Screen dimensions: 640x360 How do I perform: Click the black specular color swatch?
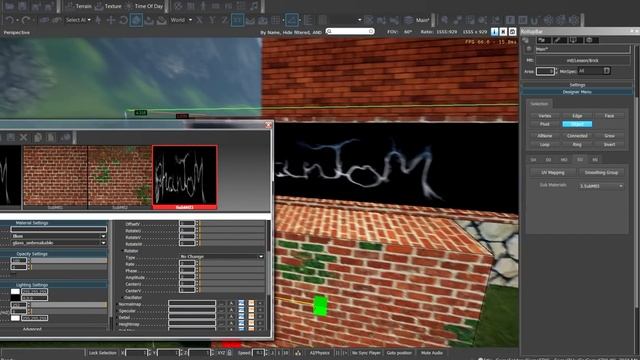15,298
